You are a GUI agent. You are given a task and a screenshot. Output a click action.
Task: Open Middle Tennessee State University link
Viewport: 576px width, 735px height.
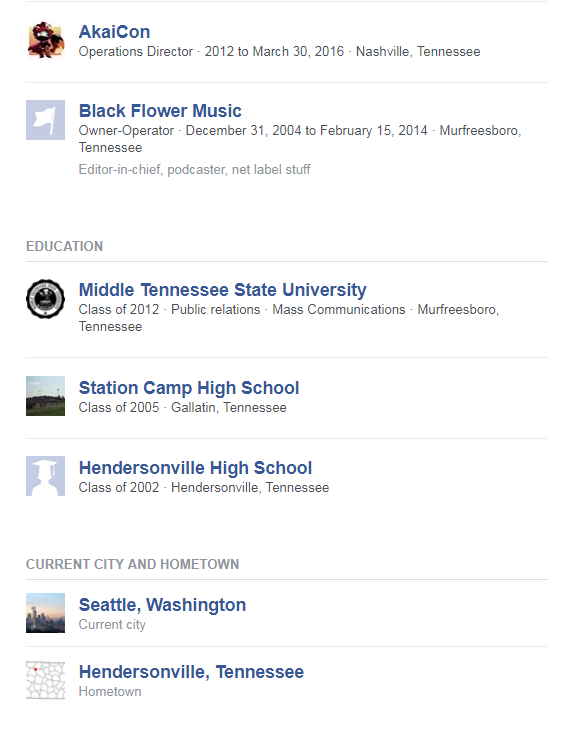(223, 290)
